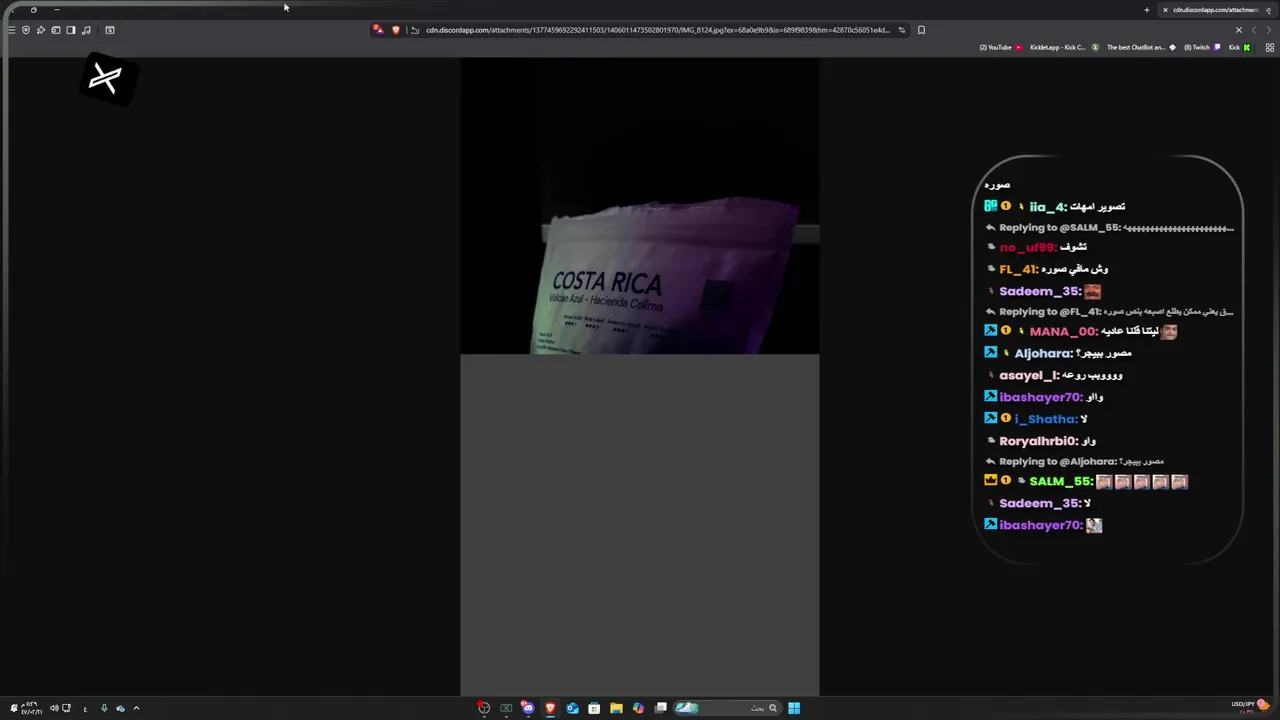Select the cdn.discordapp.com tab
Screen dimensions: 1280x720
click(x=1215, y=10)
